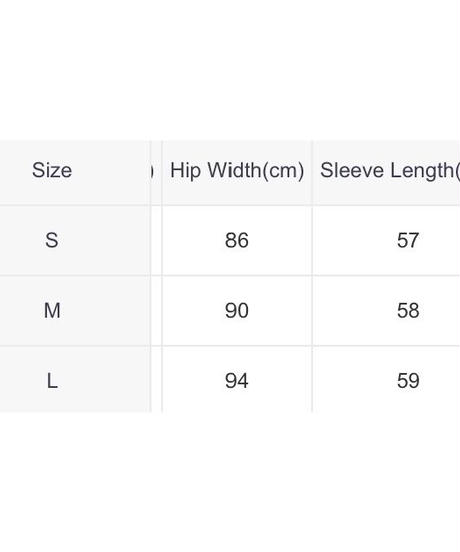Click the narrow hidden column cell in M row
This screenshot has height=552, width=460.
click(156, 310)
